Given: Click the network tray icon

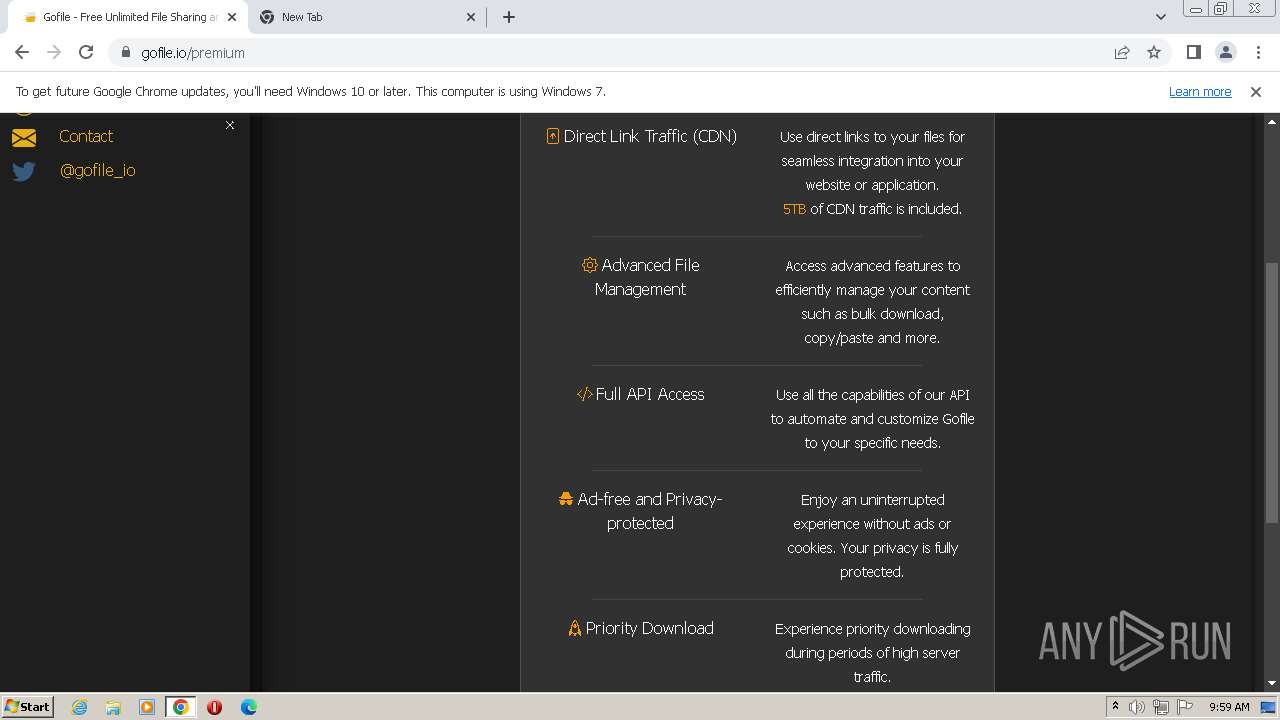Looking at the screenshot, I should click(1161, 707).
